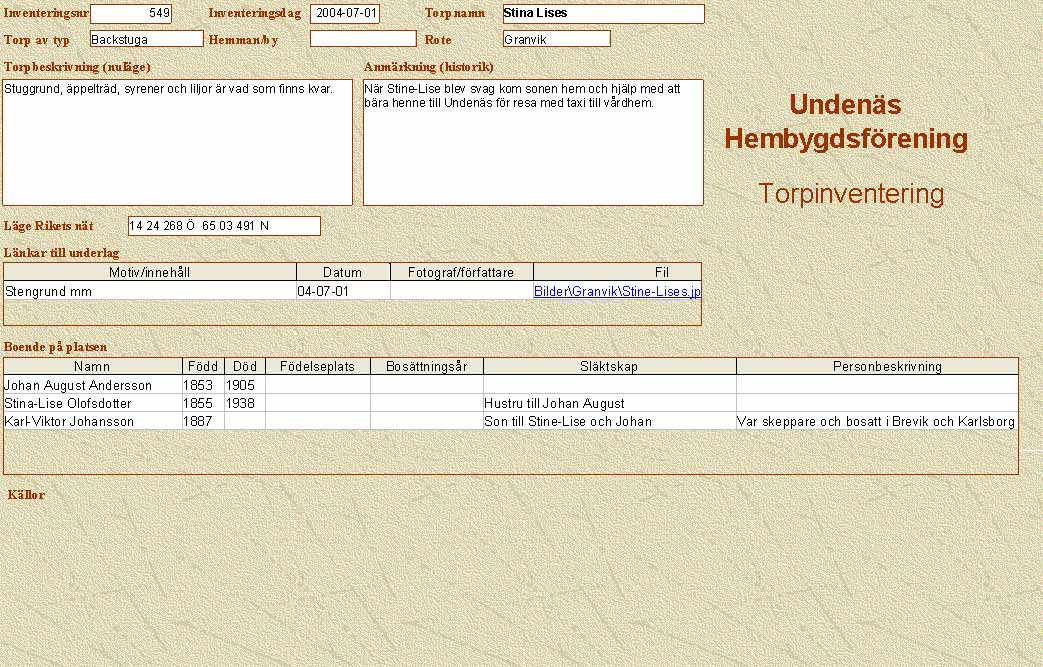Viewport: 1043px width, 667px height.
Task: Click the Personbeskrivning cell about skeppare
Action: click(876, 421)
